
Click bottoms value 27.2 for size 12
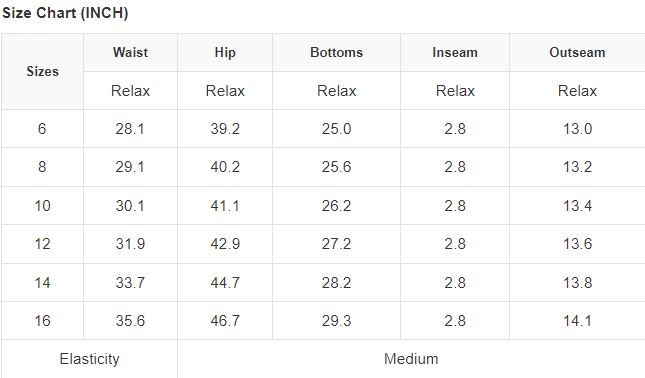336,244
